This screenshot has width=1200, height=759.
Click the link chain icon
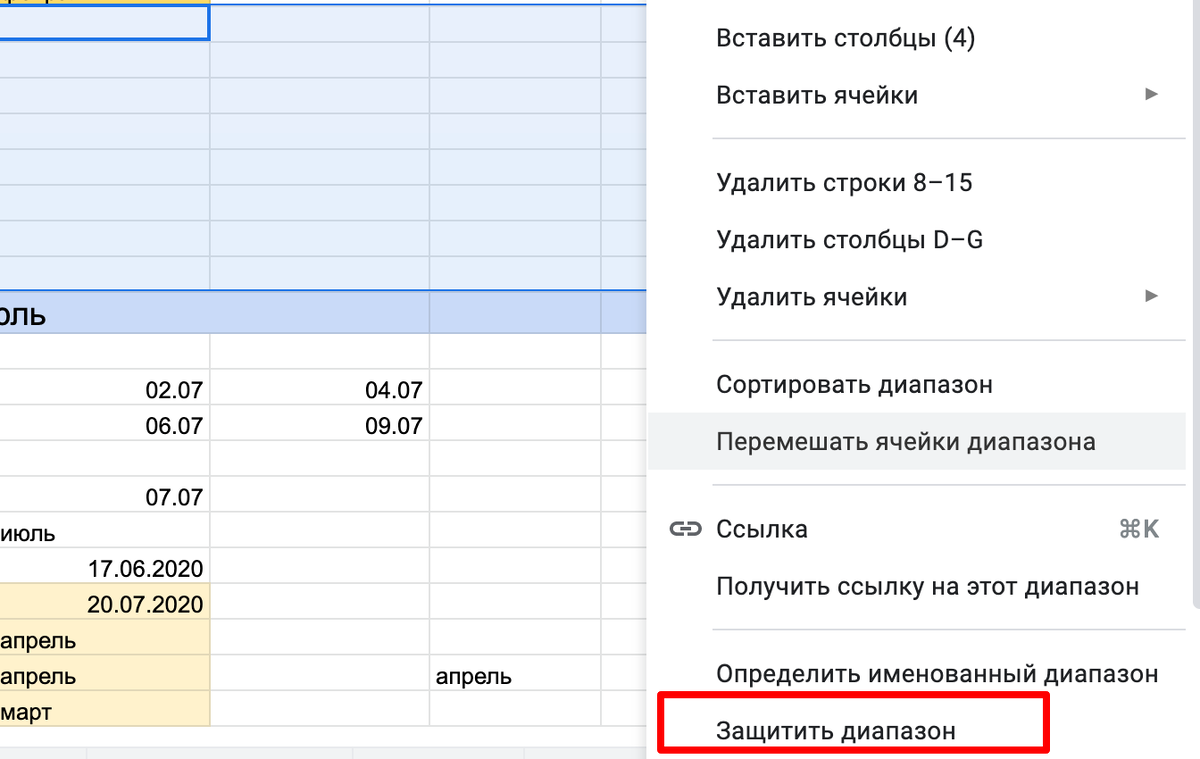(x=684, y=530)
